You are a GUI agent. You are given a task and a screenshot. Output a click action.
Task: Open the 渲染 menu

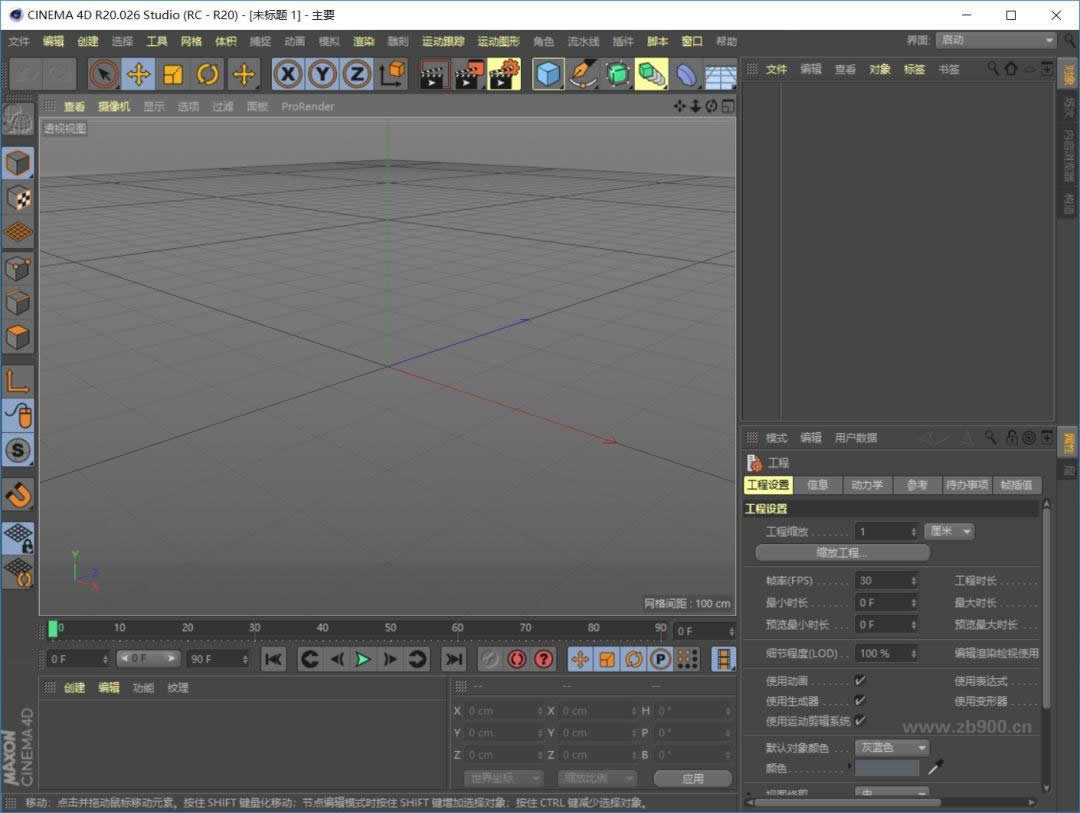[x=365, y=42]
